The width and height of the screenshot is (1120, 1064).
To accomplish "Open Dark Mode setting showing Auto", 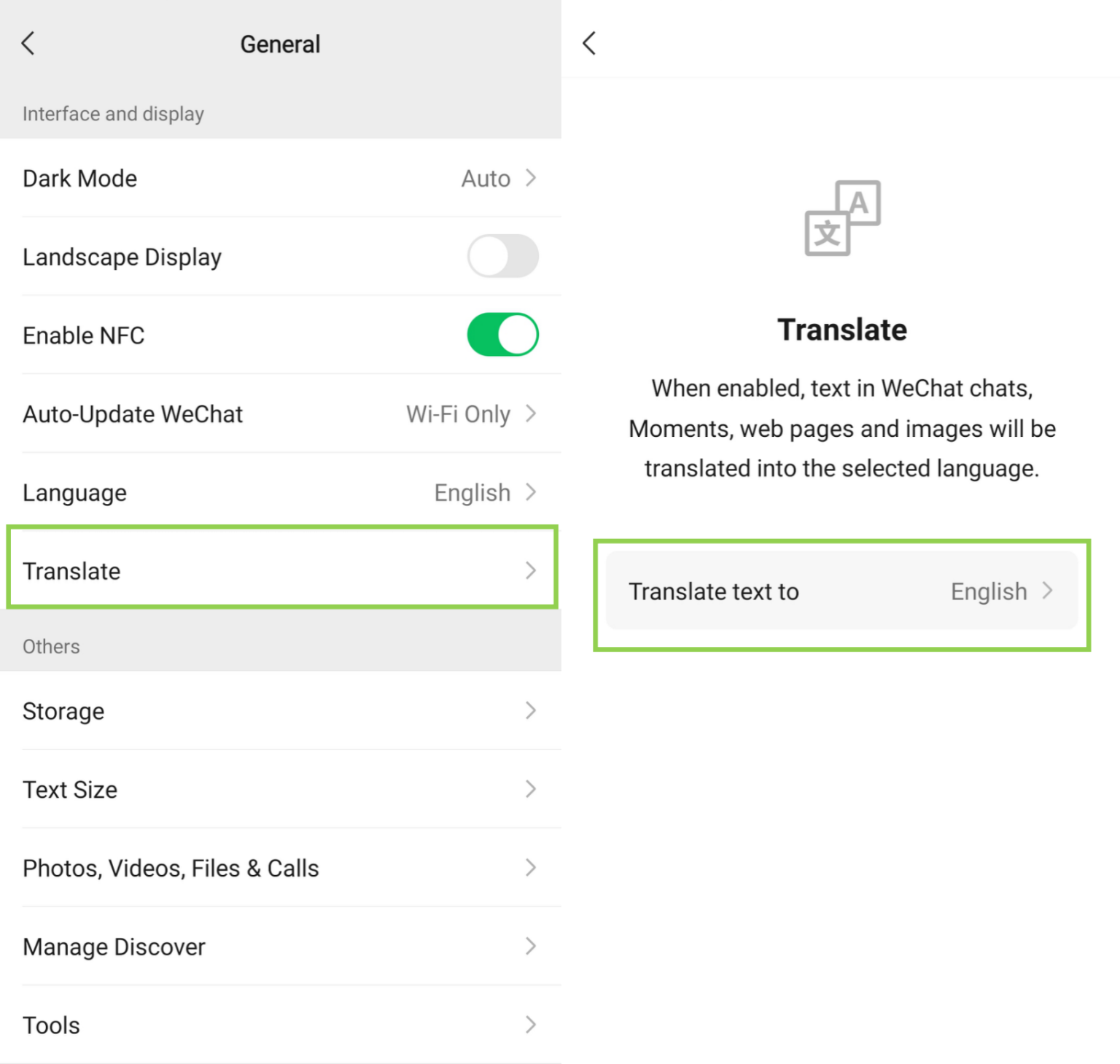I will pos(280,179).
